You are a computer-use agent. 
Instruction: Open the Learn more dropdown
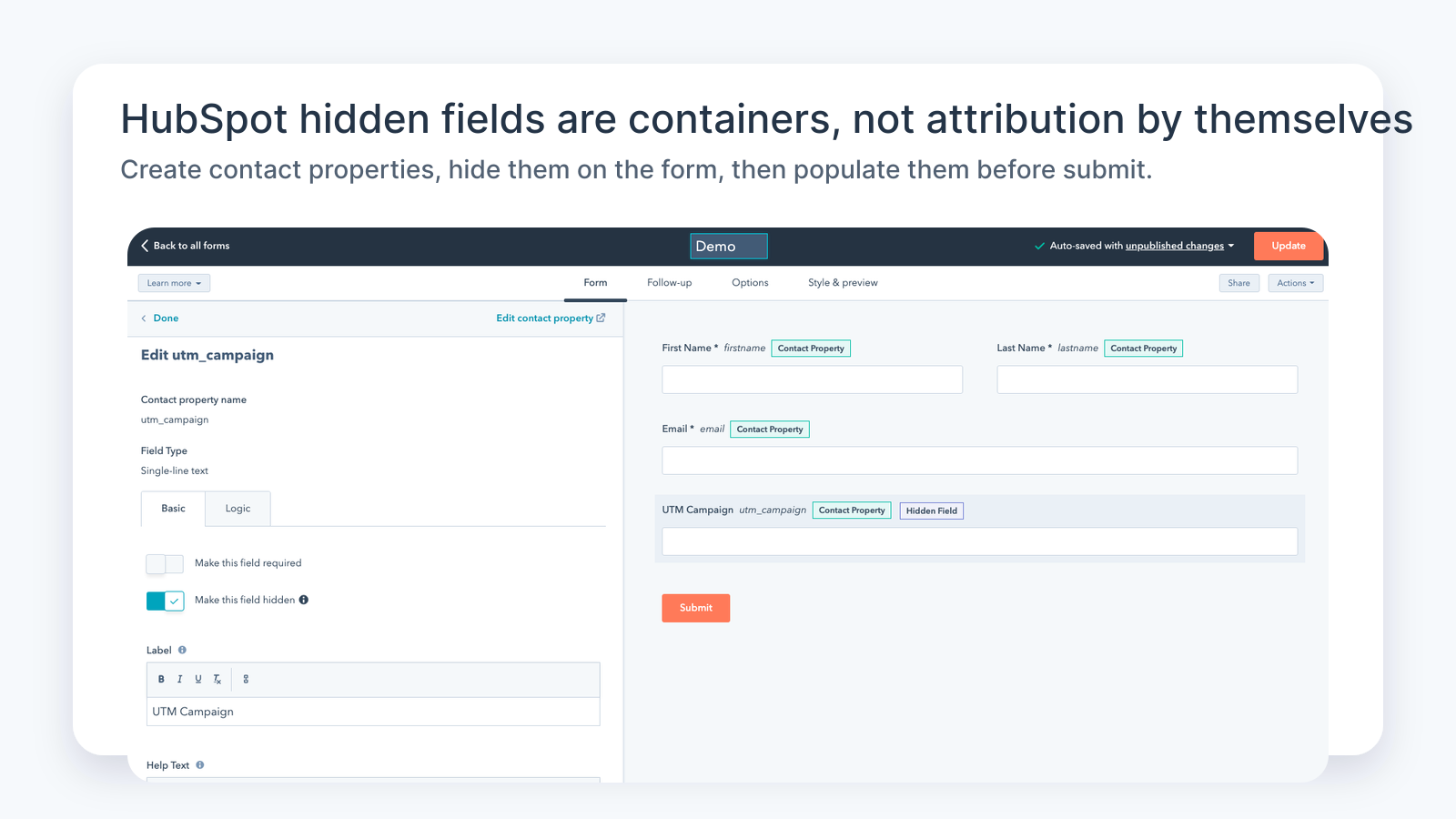pyautogui.click(x=174, y=283)
